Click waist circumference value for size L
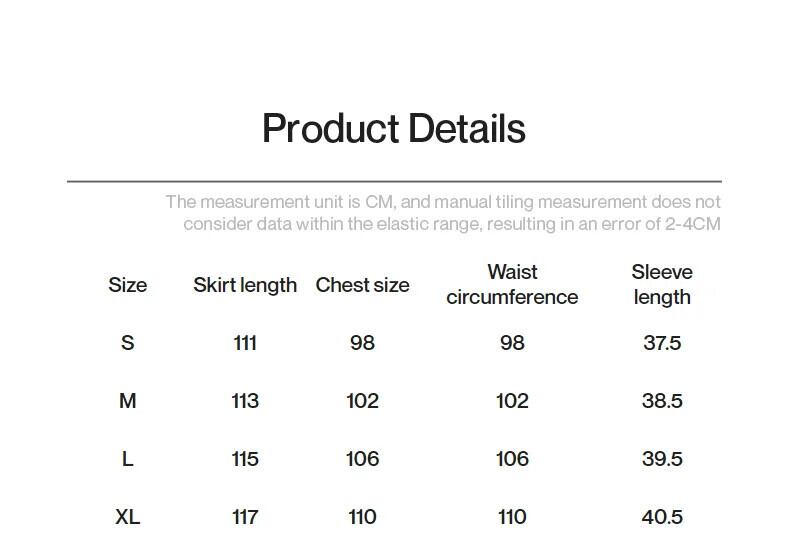 click(x=512, y=459)
